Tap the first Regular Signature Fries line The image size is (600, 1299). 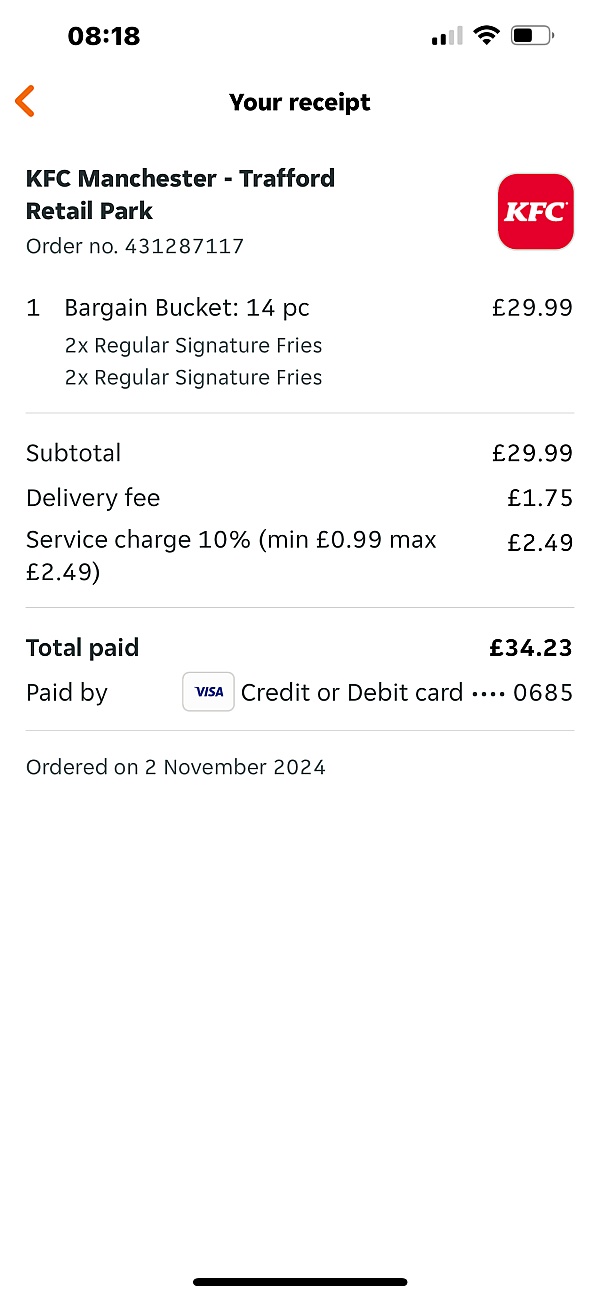pos(193,346)
